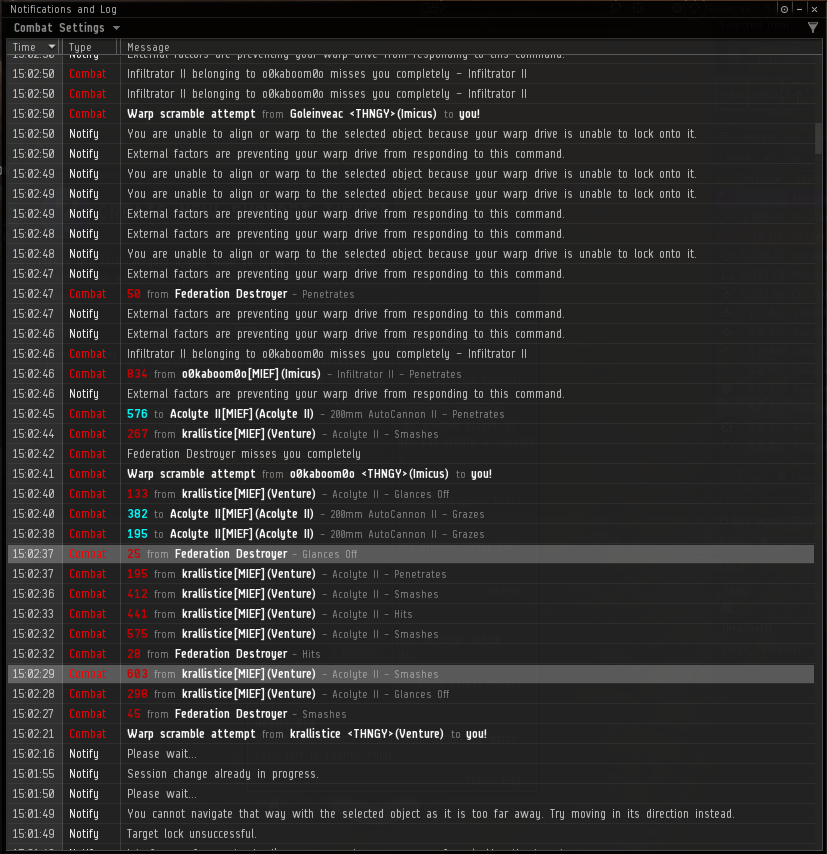The height and width of the screenshot is (854, 827).
Task: Click the Type column header
Action: [x=91, y=47]
